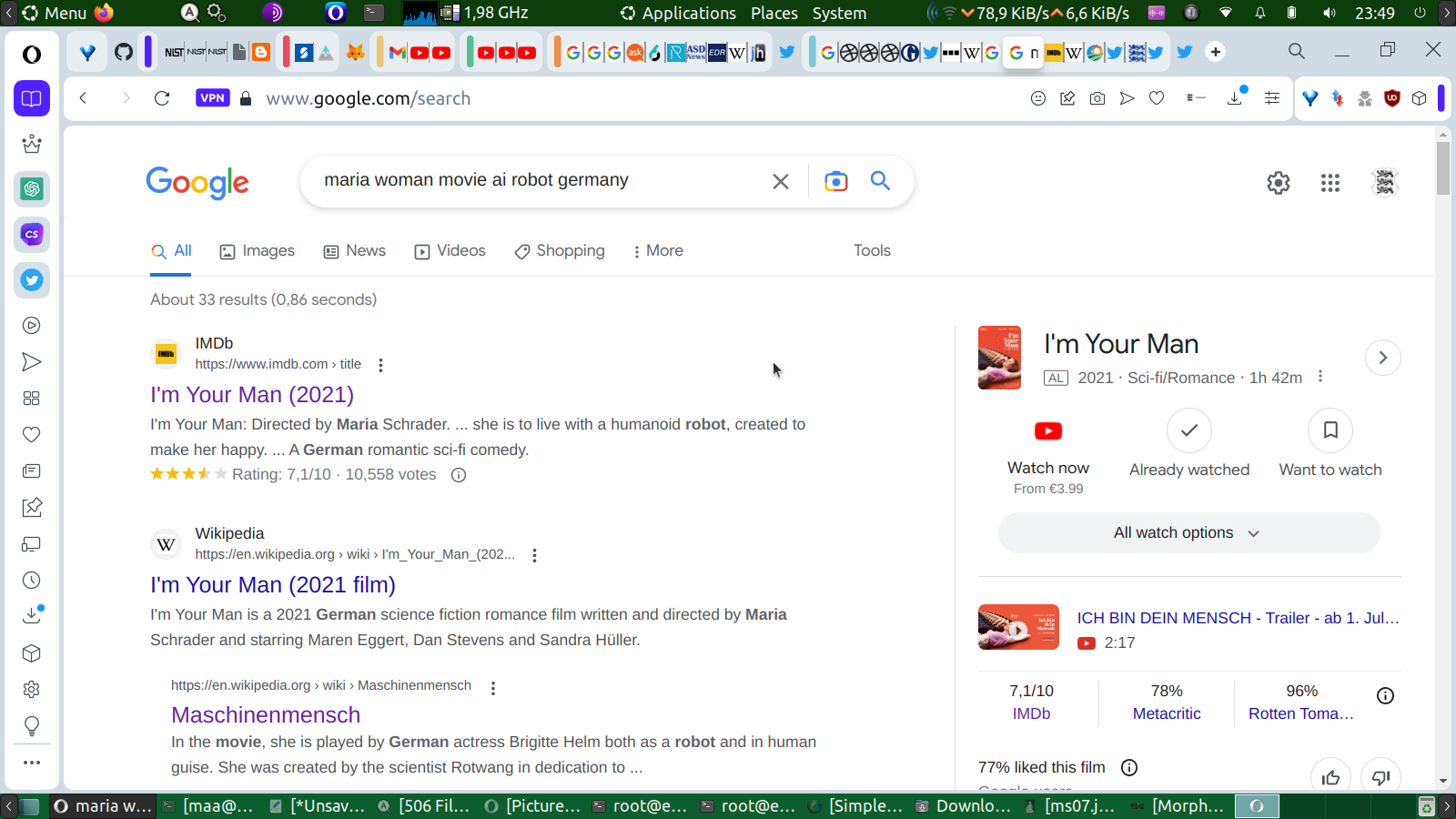Switch to the News tab
This screenshot has width=1456, height=819.
[x=355, y=251]
